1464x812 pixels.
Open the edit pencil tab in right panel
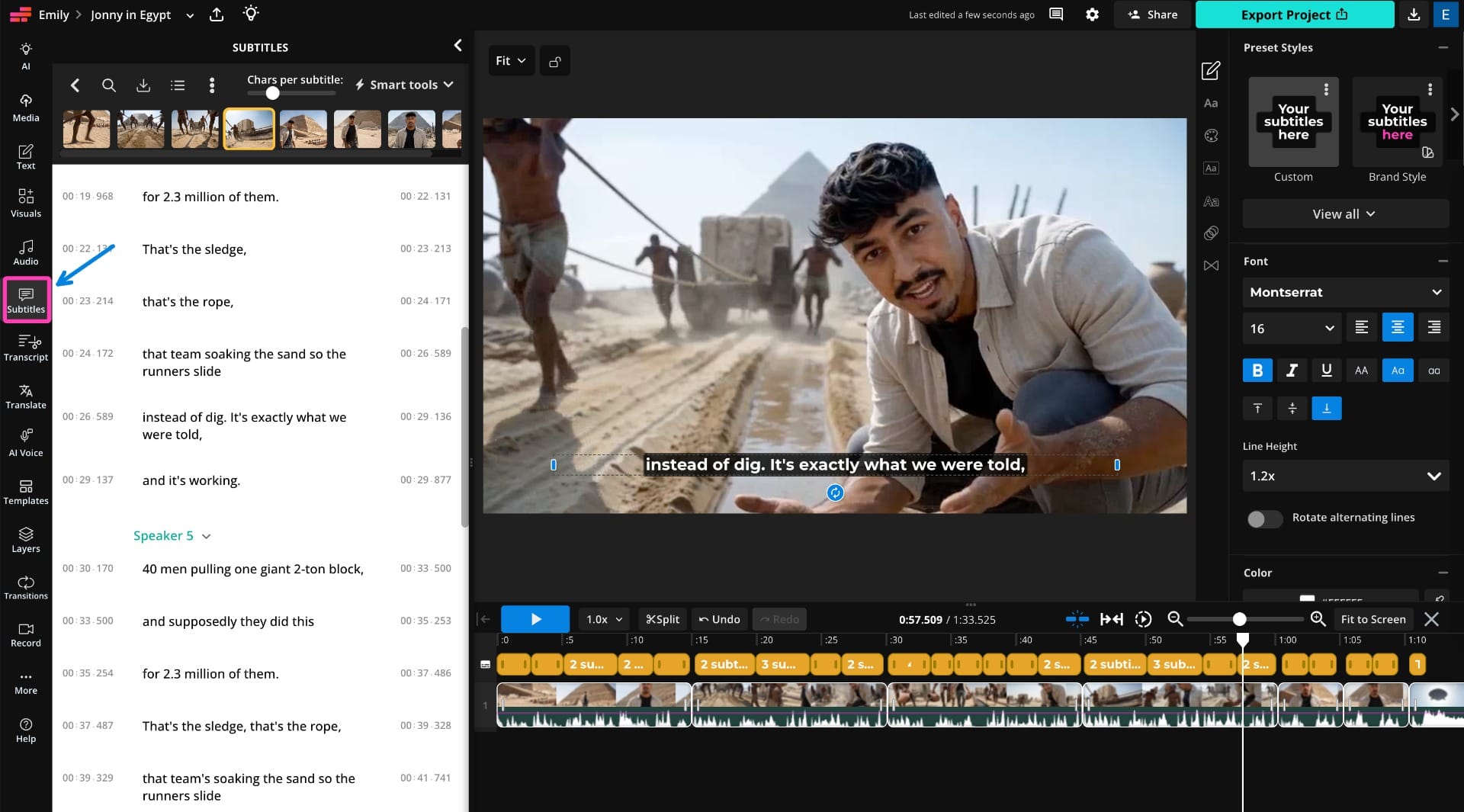[x=1211, y=71]
